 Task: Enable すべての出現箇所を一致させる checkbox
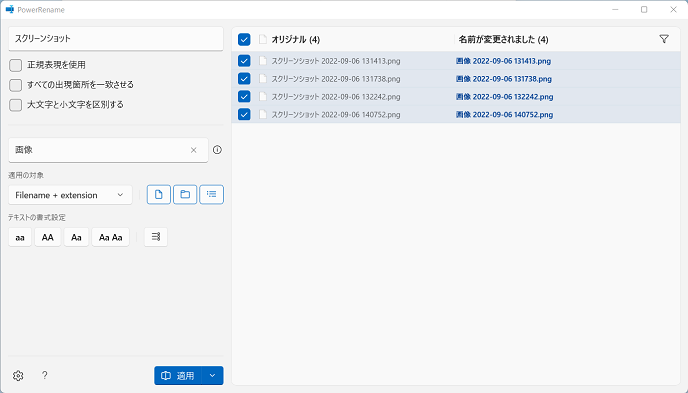(15, 85)
